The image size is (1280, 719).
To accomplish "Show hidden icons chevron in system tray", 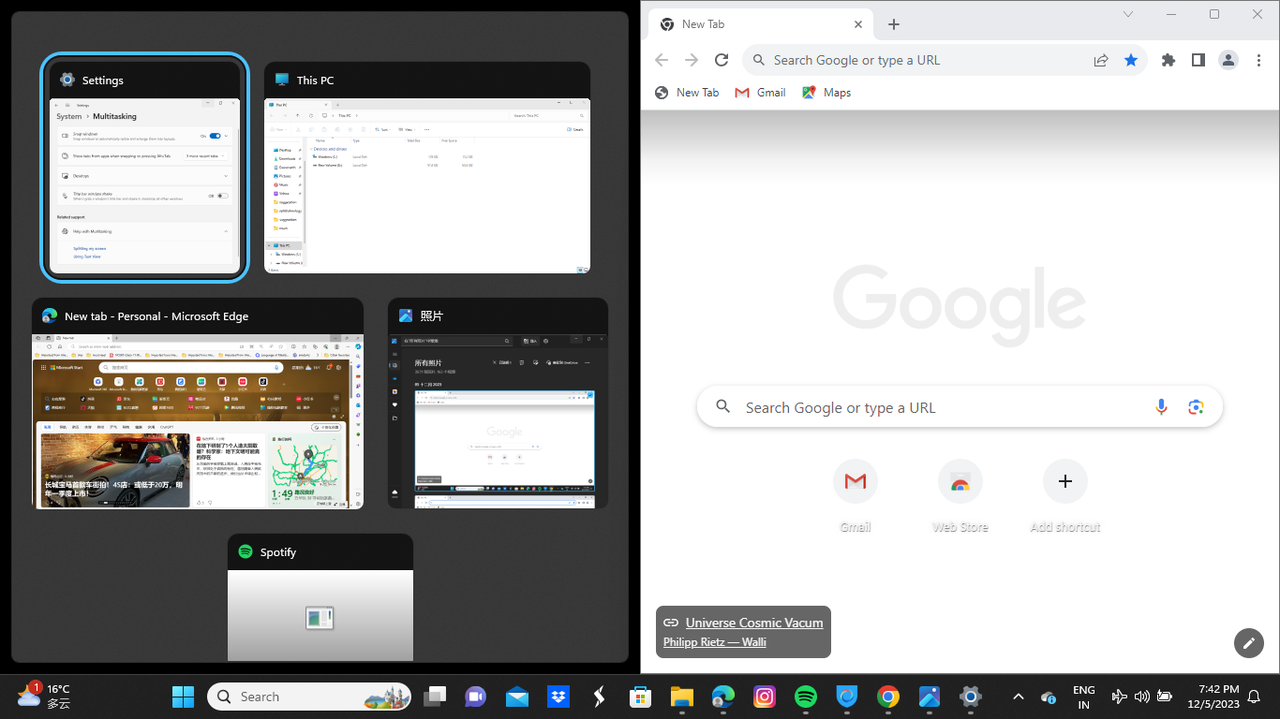I will (1018, 697).
